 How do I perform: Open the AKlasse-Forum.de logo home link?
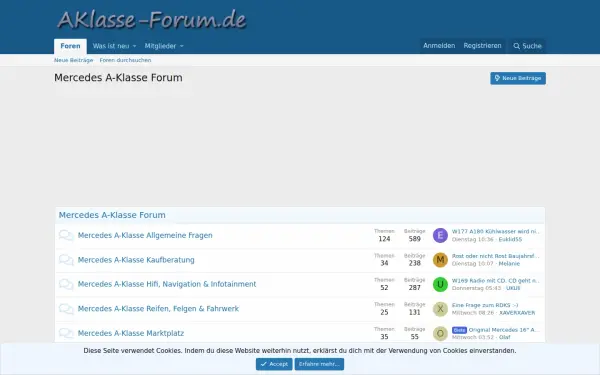pos(152,20)
